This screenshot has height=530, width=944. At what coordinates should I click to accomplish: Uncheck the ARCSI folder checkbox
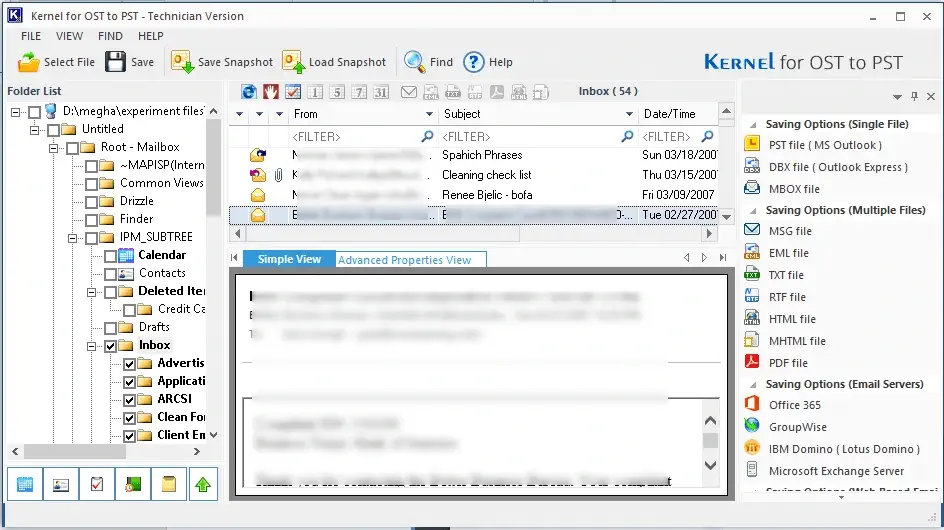pos(129,400)
